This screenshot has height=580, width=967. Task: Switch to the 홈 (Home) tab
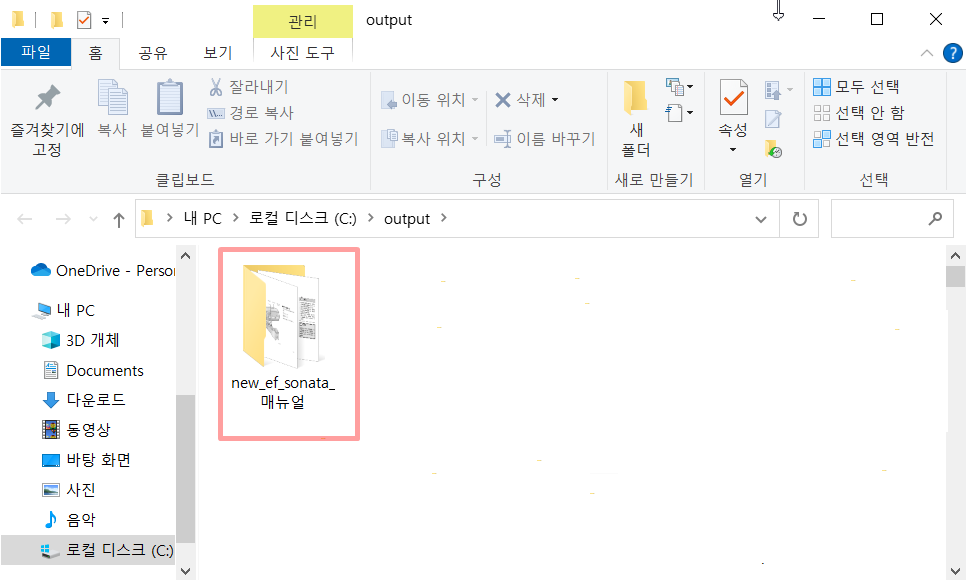pos(96,53)
